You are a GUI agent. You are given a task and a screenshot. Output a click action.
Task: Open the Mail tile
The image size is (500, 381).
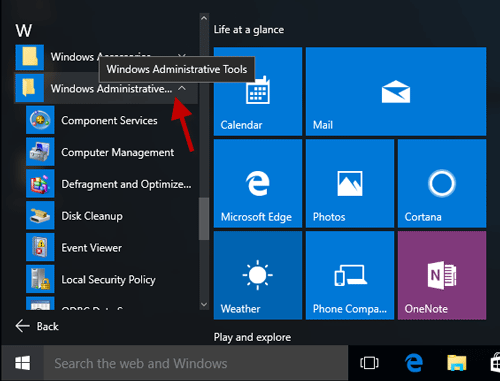(x=396, y=91)
